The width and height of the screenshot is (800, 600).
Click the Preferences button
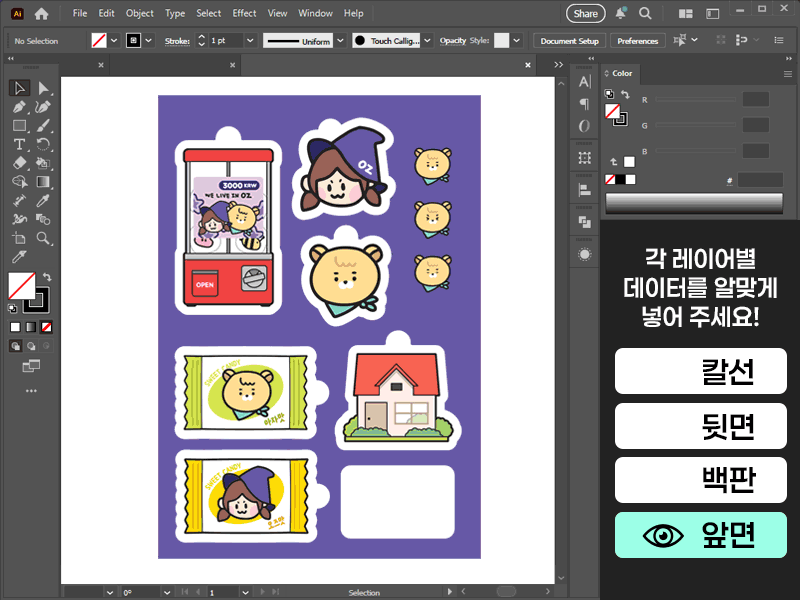click(x=638, y=41)
